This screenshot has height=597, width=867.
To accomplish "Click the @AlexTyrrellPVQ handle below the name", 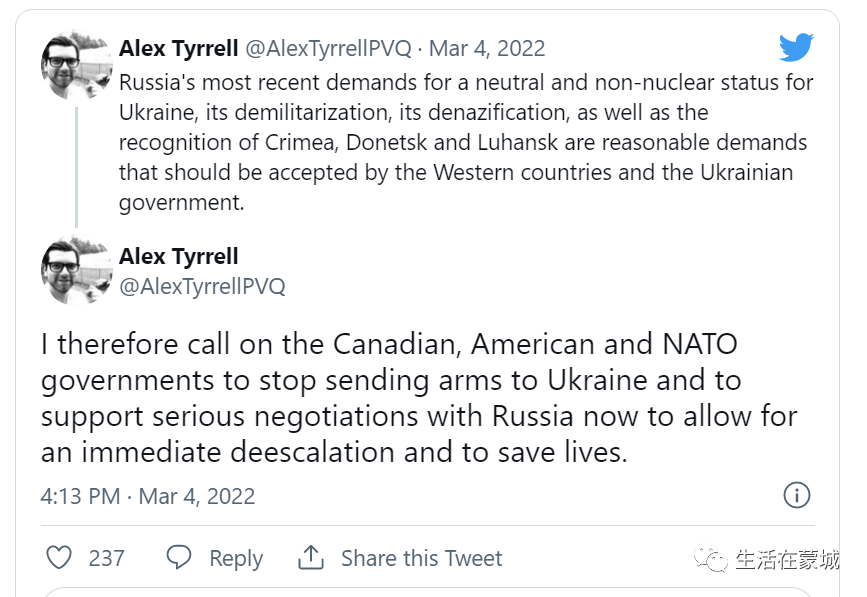I will coord(202,286).
